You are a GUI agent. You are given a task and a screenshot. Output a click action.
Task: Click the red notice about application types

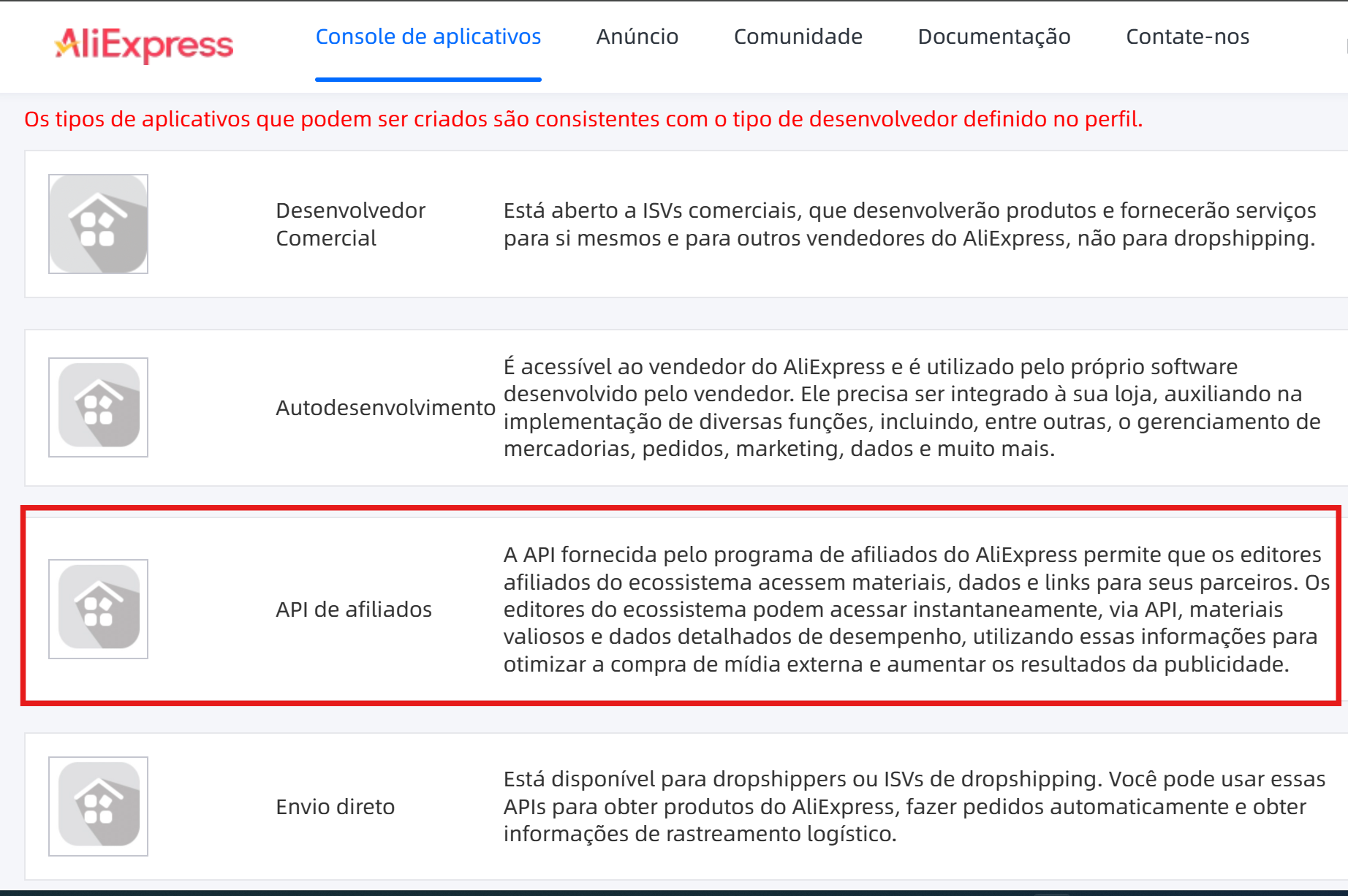click(583, 119)
